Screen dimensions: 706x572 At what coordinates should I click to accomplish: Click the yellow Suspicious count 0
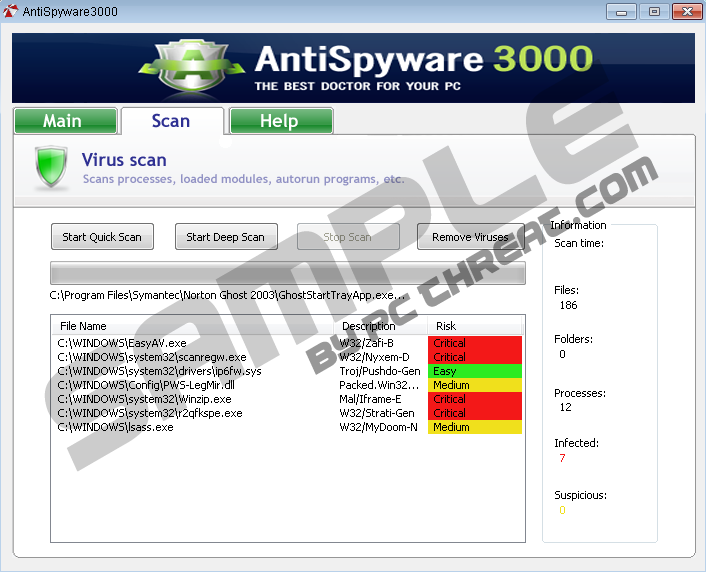click(x=562, y=510)
